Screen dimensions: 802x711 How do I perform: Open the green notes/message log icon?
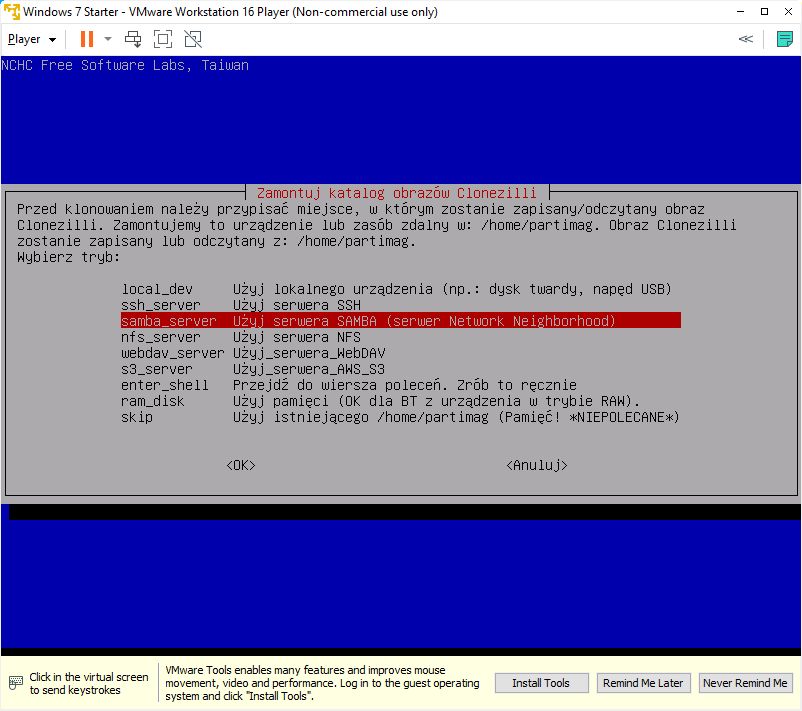784,39
